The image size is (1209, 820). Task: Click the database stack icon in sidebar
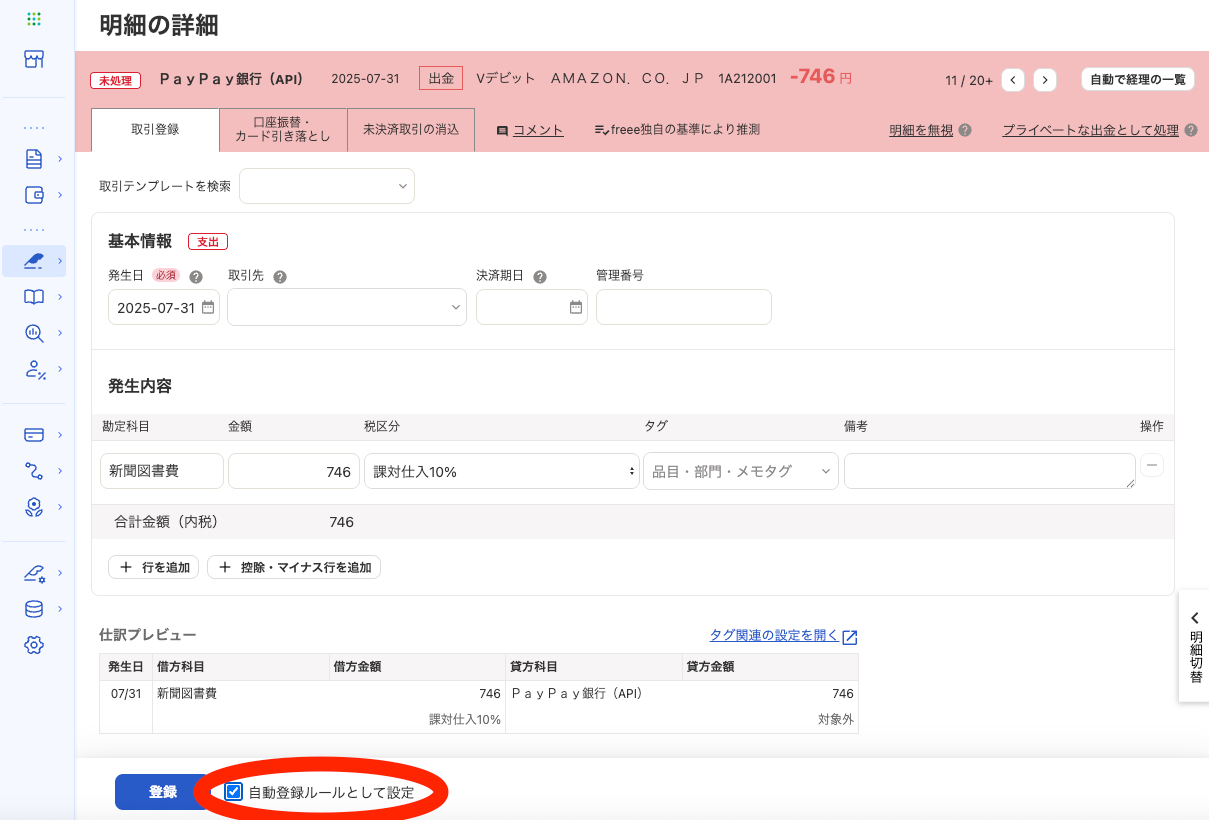(x=34, y=609)
